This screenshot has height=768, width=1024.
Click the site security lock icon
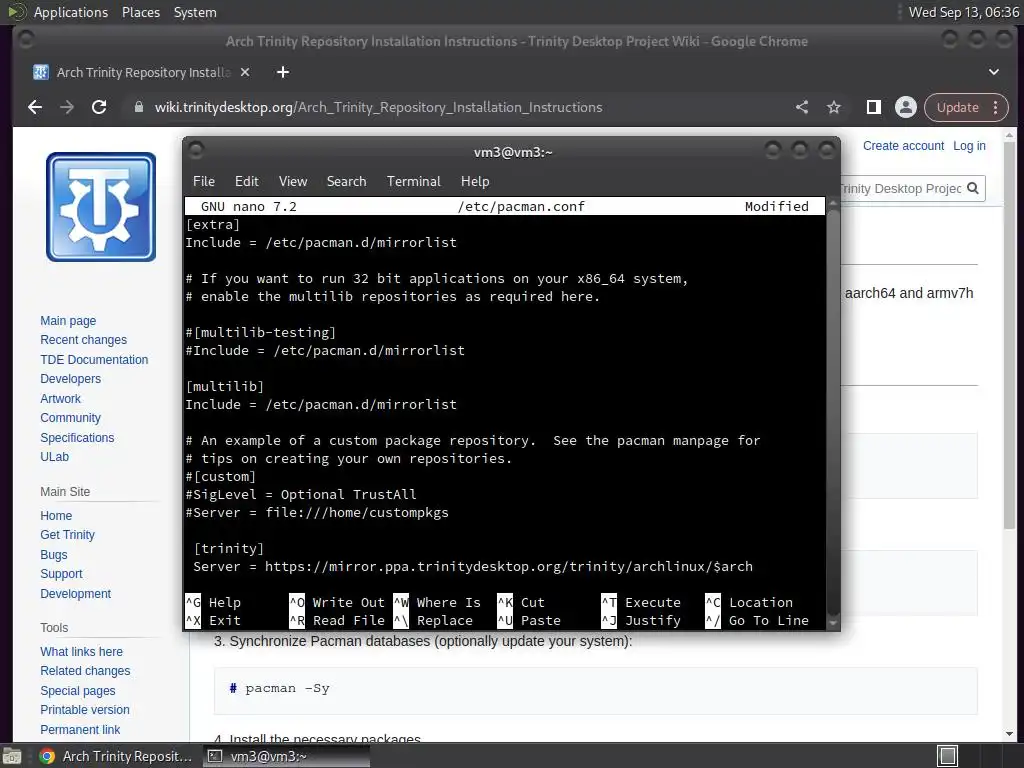pyautogui.click(x=138, y=107)
